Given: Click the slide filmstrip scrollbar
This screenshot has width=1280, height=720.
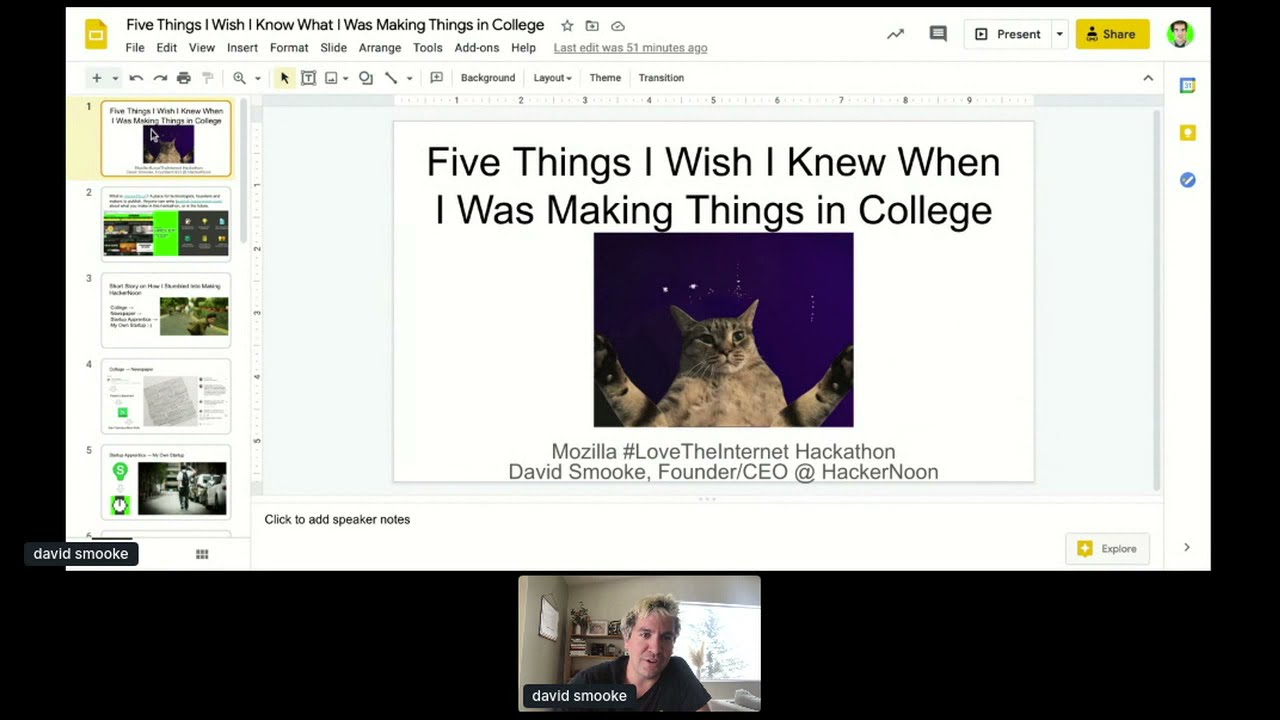Looking at the screenshot, I should [242, 170].
